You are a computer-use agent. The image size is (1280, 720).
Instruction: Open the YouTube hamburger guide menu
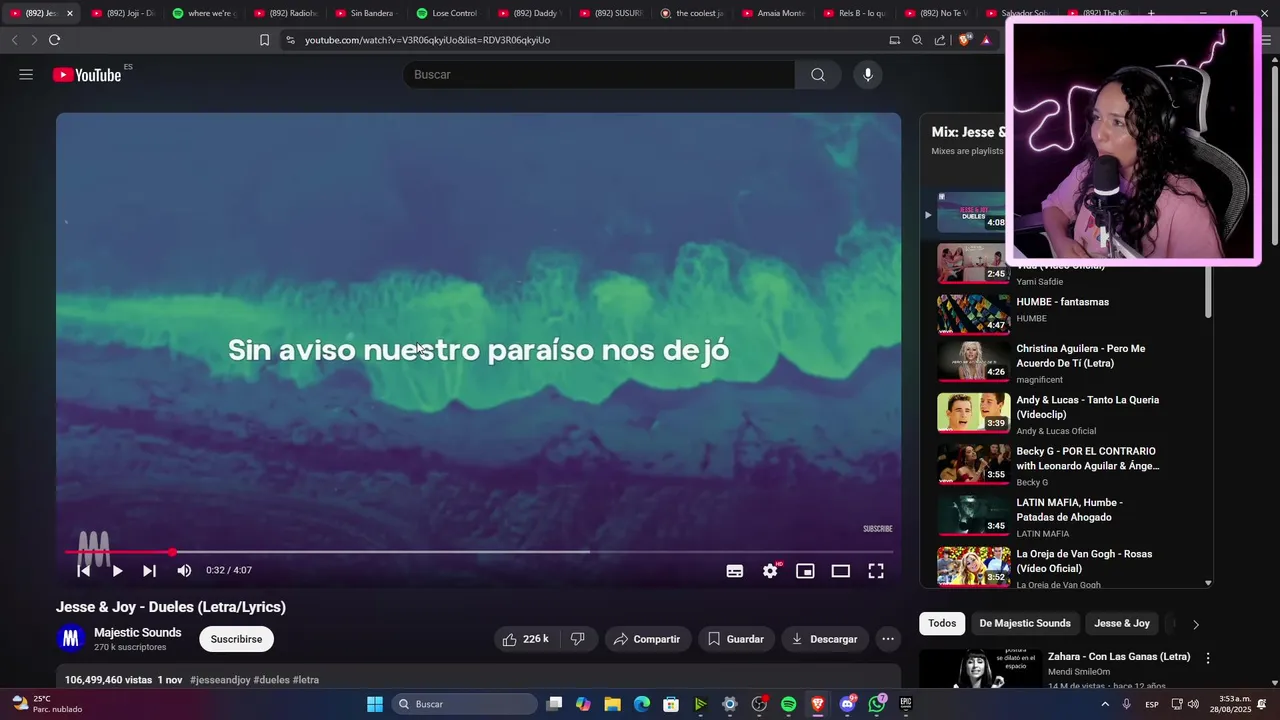(x=26, y=75)
